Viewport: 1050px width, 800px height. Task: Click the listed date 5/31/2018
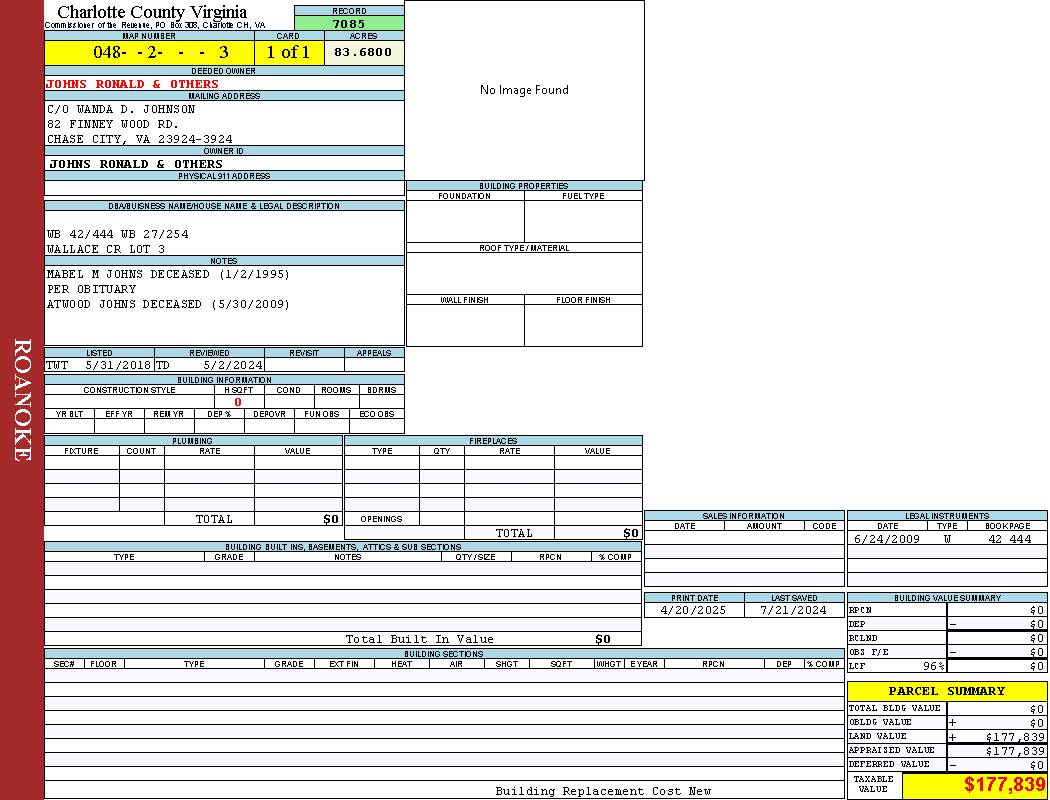[117, 366]
